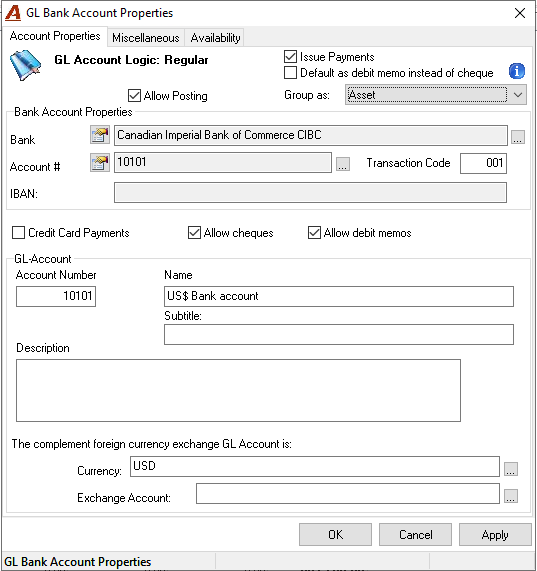
Task: Browse banks with ellipsis button beside Bank field
Action: click(x=518, y=137)
